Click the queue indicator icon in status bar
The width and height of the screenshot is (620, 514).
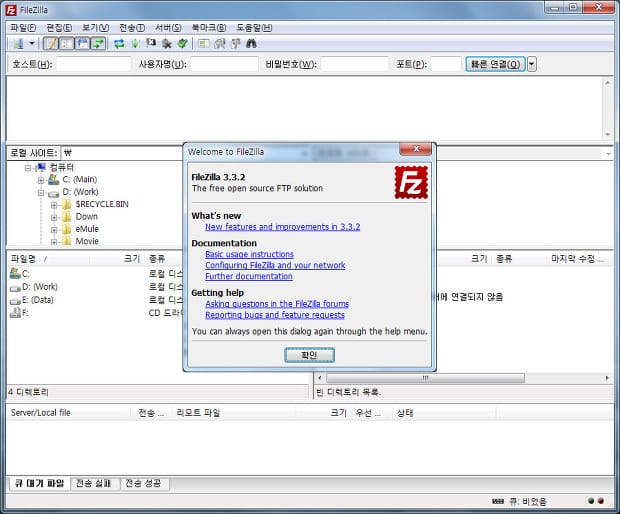click(x=497, y=501)
